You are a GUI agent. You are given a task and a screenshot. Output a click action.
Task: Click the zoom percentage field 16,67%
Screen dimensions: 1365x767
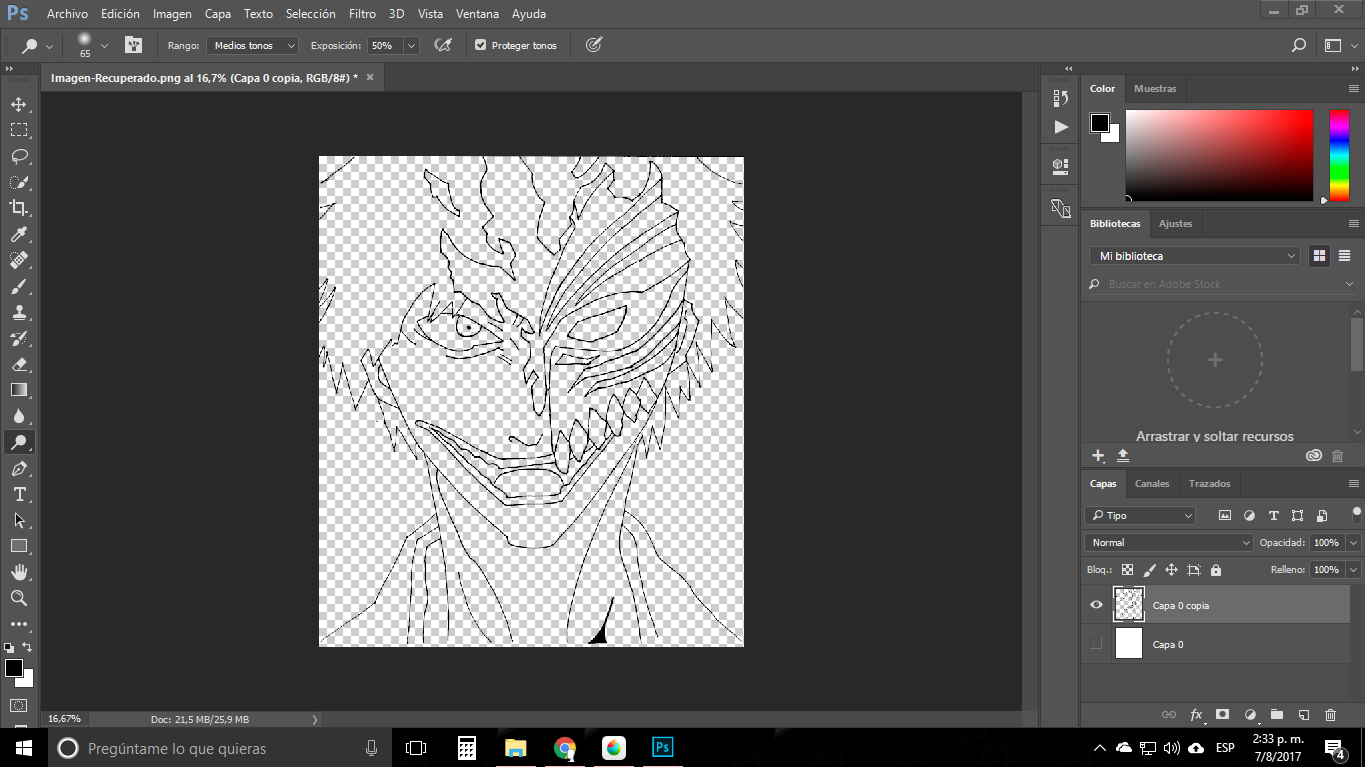pyautogui.click(x=66, y=719)
